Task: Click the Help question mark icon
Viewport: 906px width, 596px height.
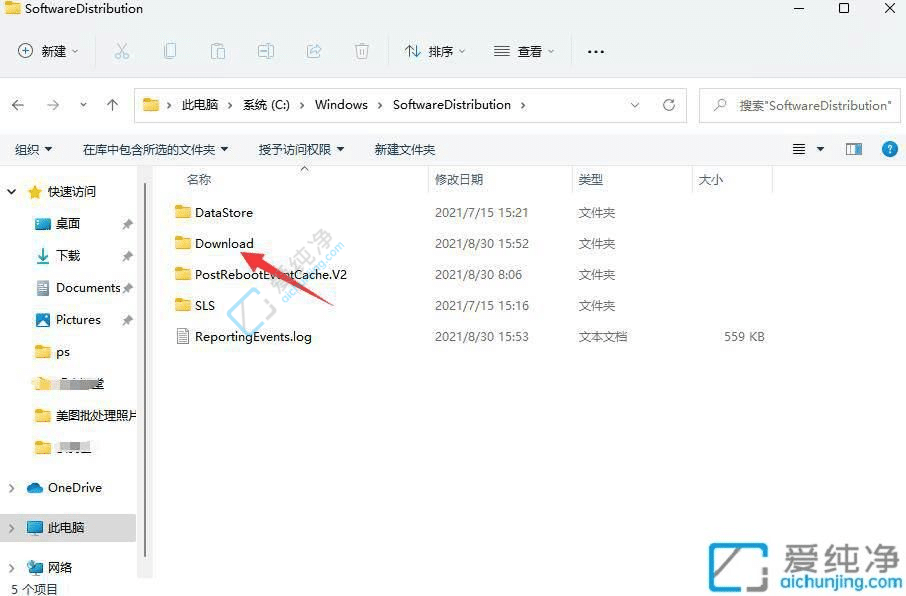Action: pyautogui.click(x=890, y=148)
